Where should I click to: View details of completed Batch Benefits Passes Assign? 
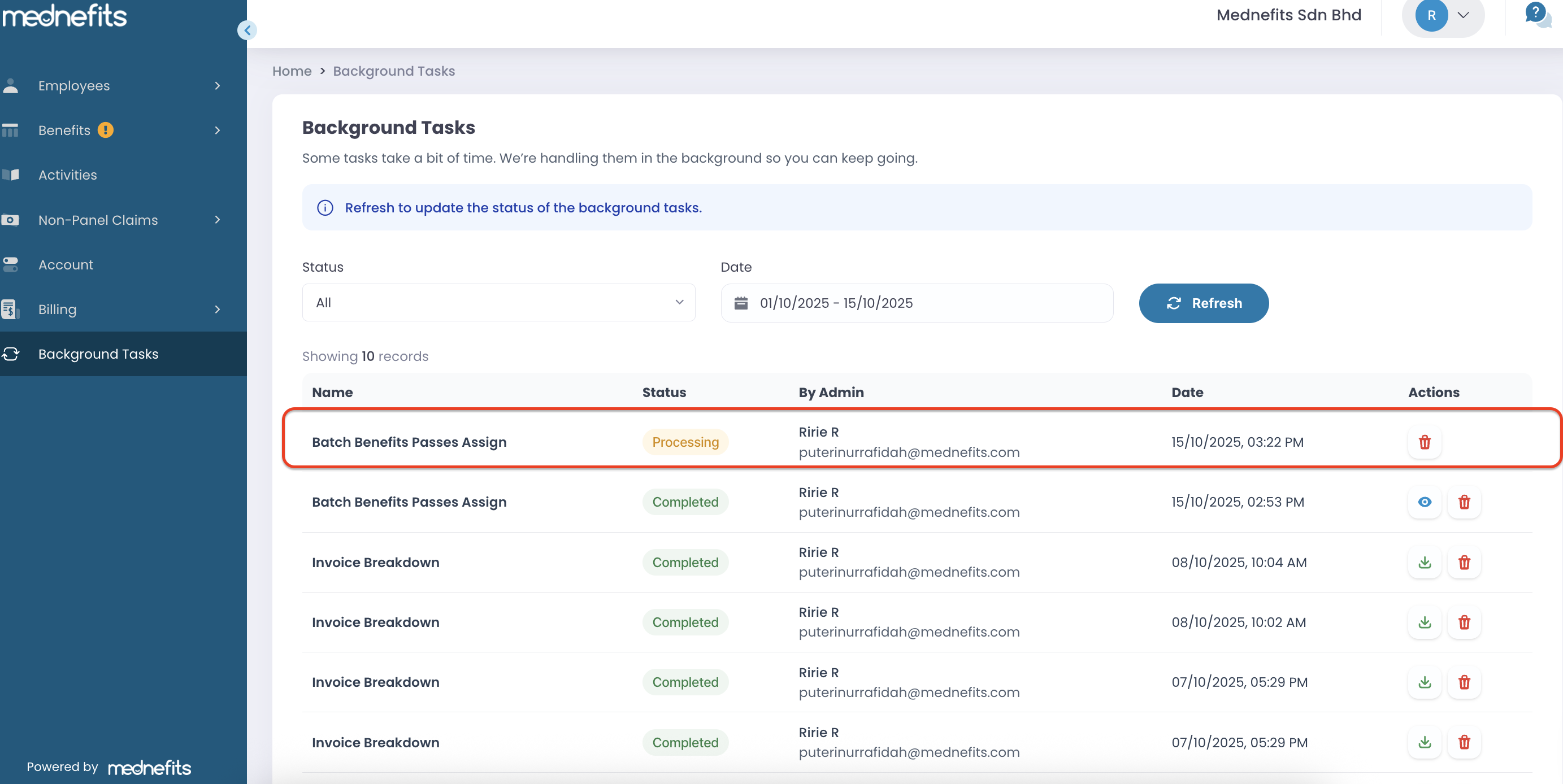coord(1424,502)
